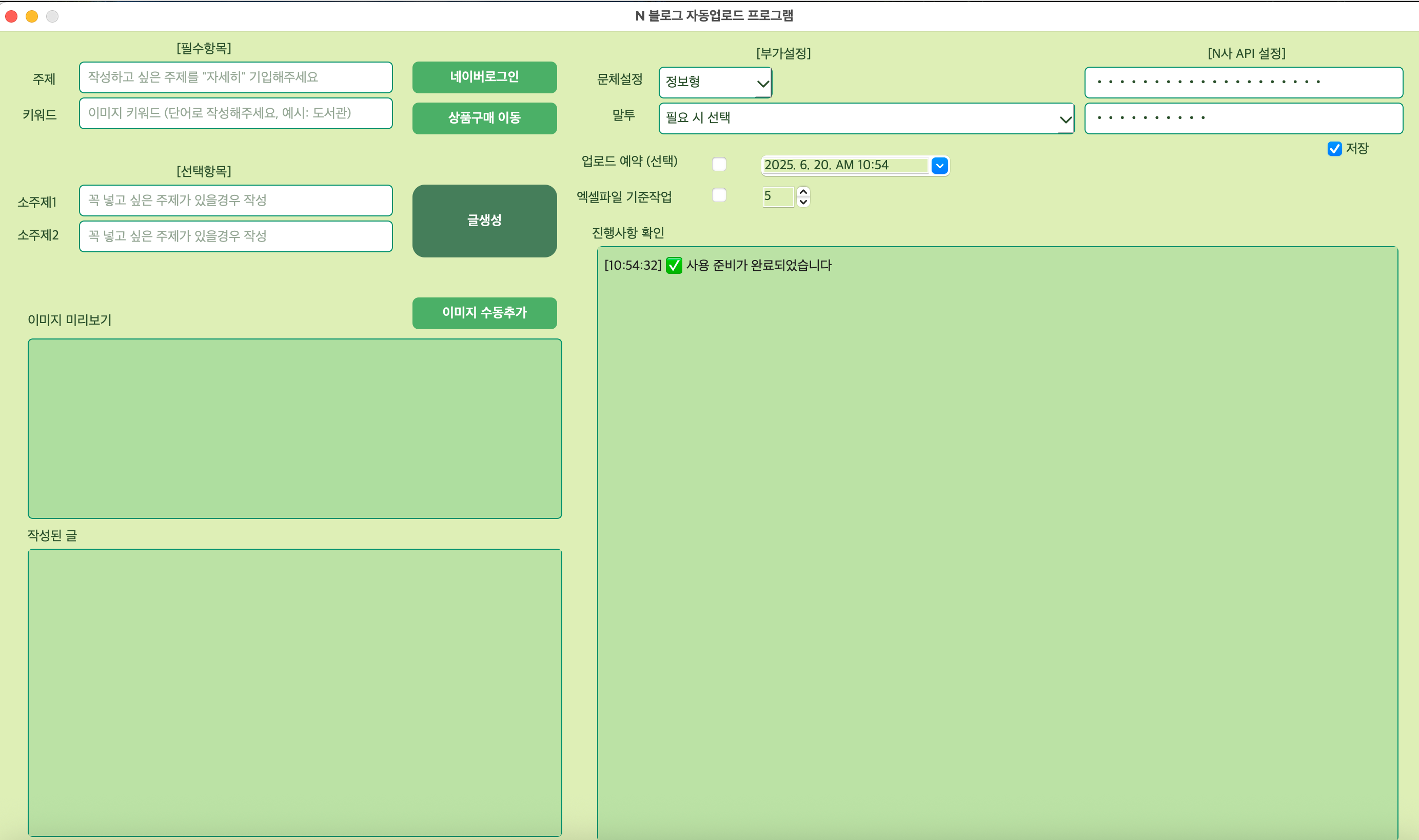The image size is (1419, 840).
Task: Decrease the count with stepper down arrow
Action: (x=803, y=202)
